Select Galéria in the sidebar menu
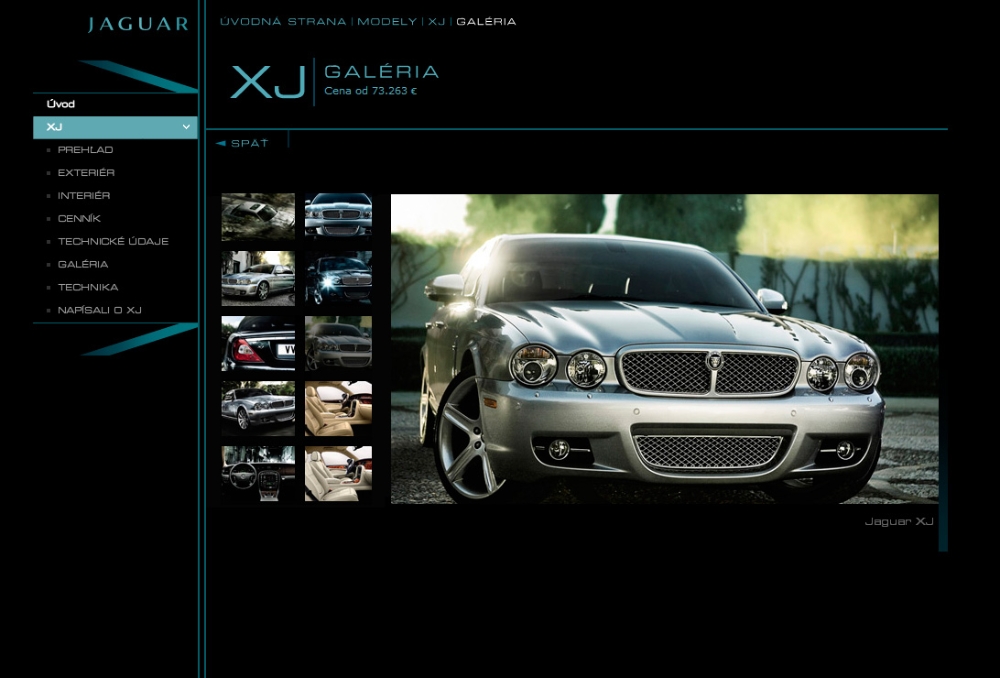The width and height of the screenshot is (1000, 678). 83,264
